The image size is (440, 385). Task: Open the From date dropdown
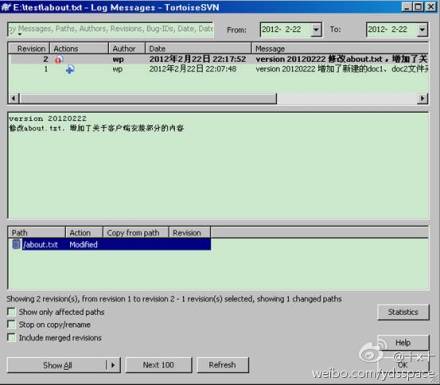point(316,29)
